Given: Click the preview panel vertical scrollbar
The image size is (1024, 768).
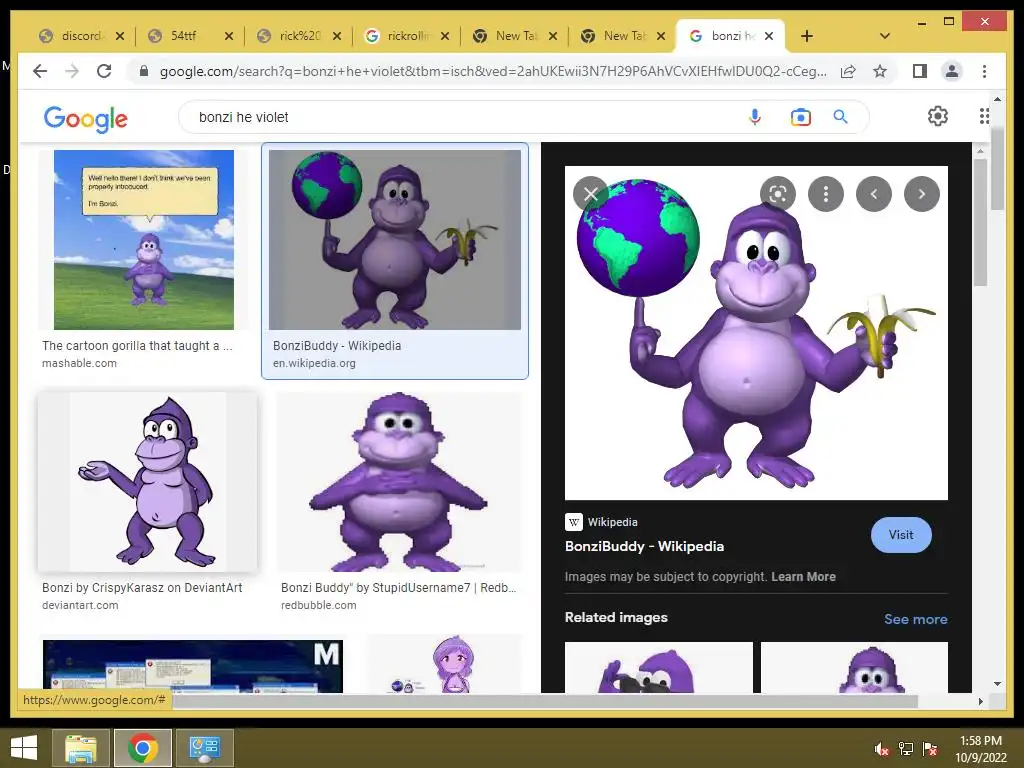Looking at the screenshot, I should click(980, 222).
